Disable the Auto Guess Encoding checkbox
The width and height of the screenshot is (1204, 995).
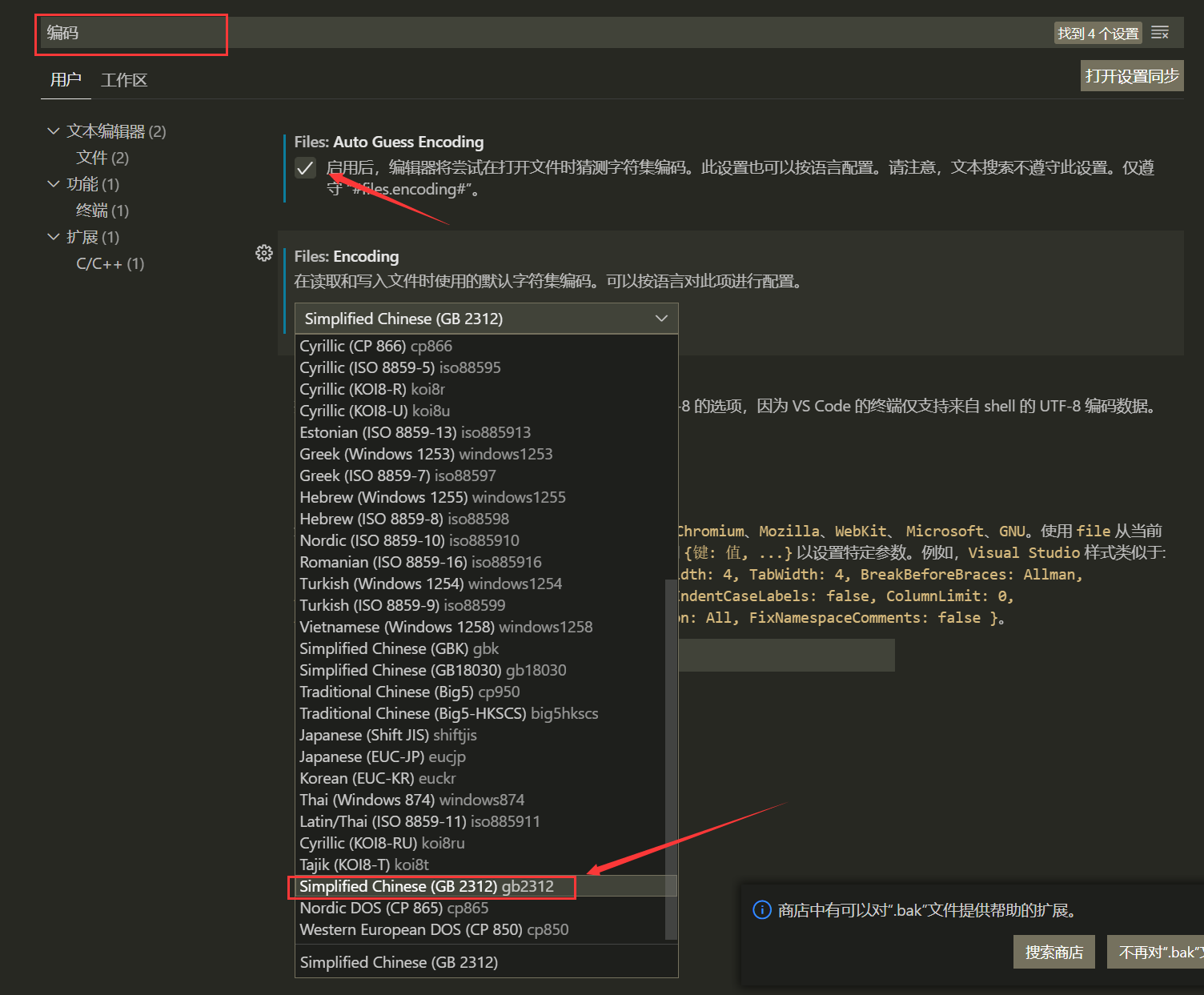[x=305, y=168]
